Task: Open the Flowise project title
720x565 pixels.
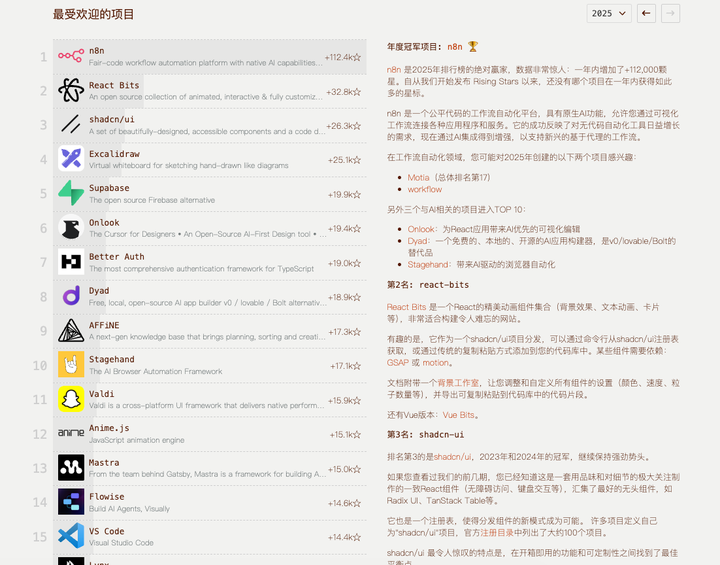Action: point(107,497)
